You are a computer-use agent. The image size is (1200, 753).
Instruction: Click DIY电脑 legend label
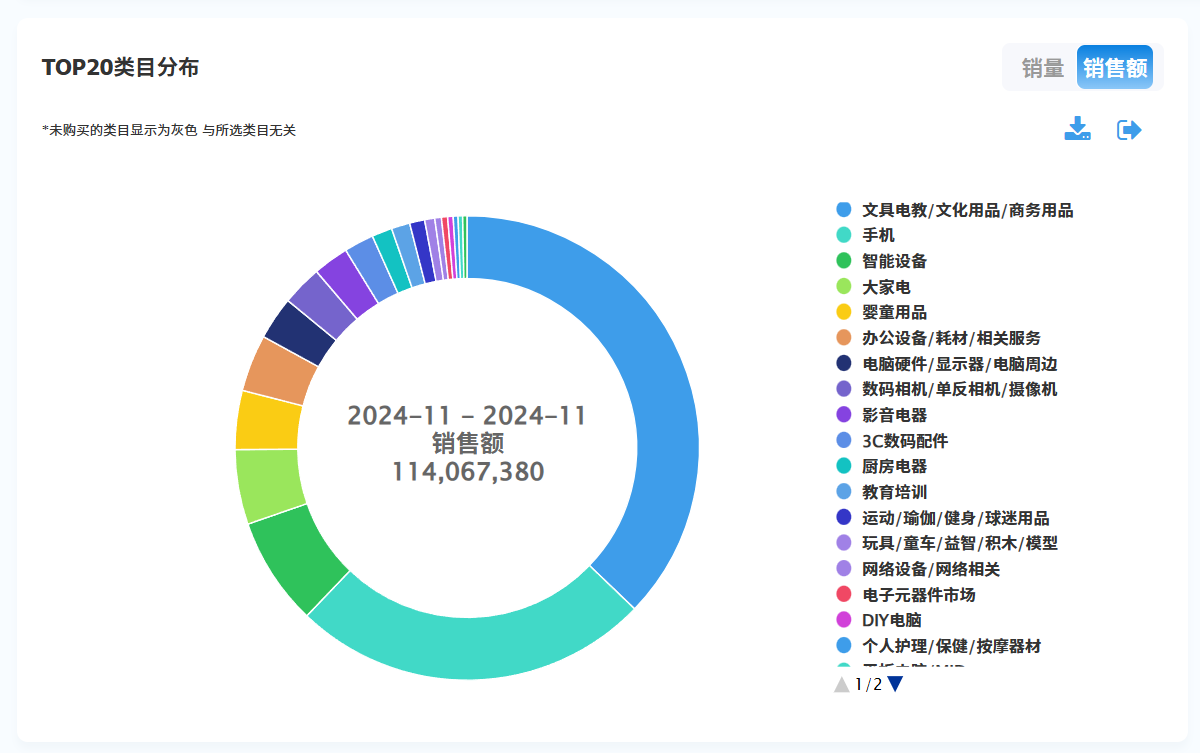tap(892, 620)
